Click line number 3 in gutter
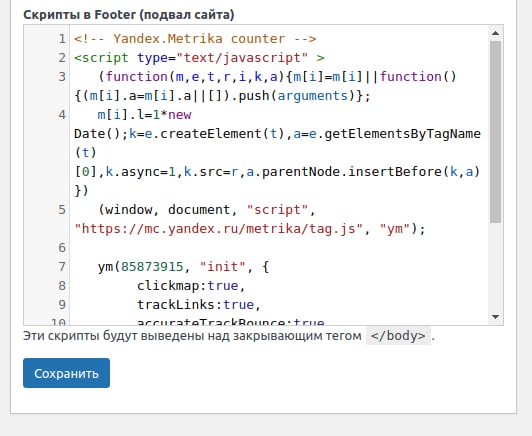The width and height of the screenshot is (532, 436). tap(62, 77)
